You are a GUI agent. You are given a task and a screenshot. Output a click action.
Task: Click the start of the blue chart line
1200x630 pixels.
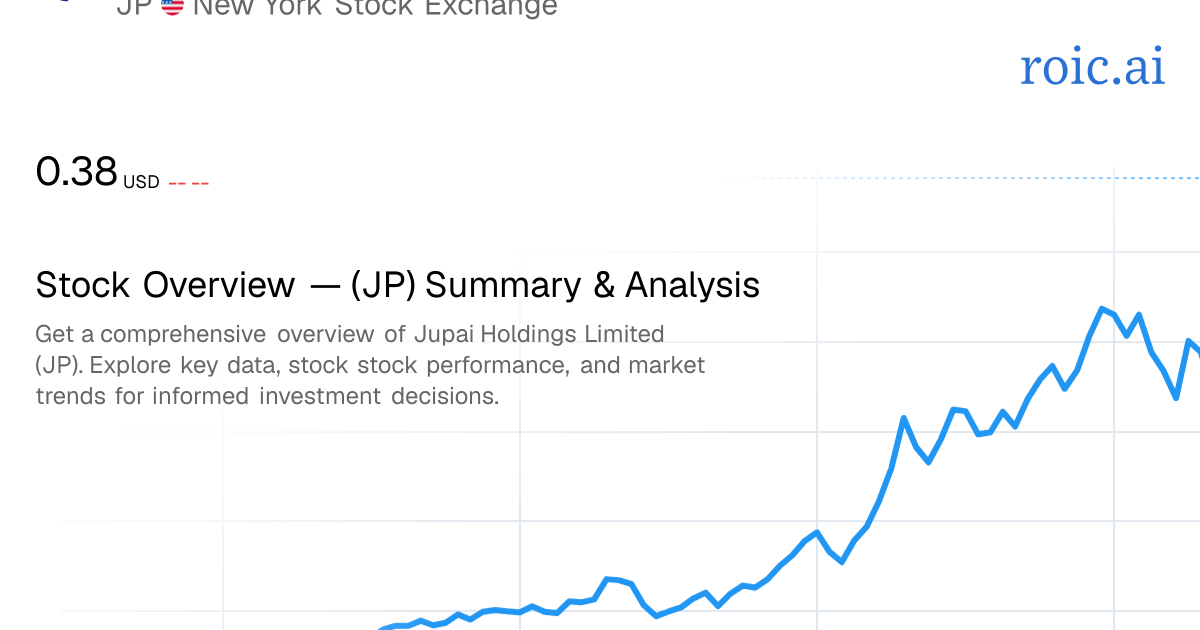[x=384, y=628]
